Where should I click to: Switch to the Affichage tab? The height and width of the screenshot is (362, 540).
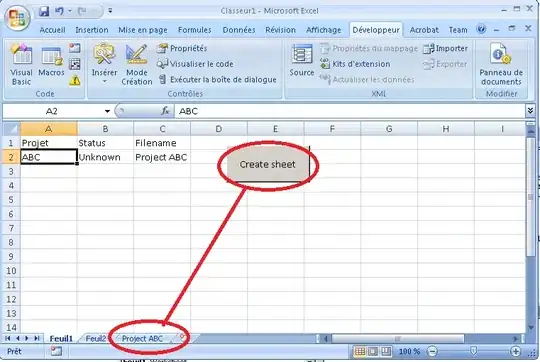coord(324,30)
